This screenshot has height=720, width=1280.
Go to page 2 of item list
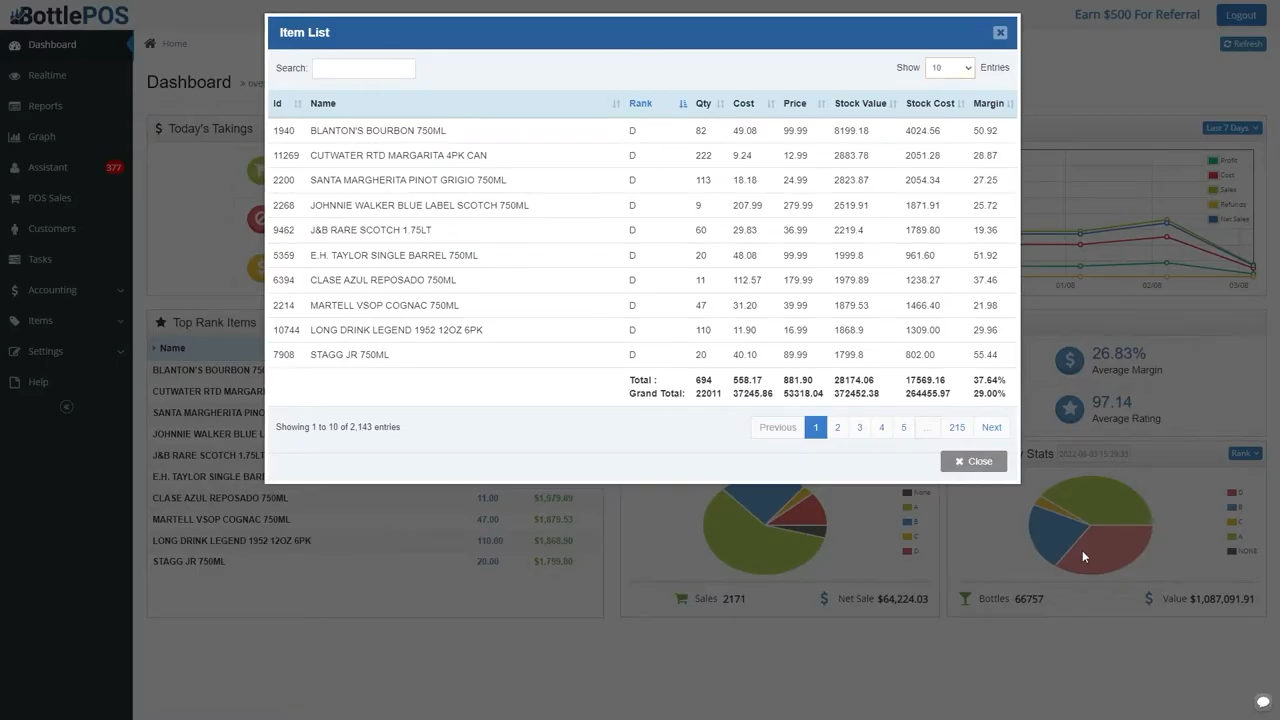[x=837, y=428]
